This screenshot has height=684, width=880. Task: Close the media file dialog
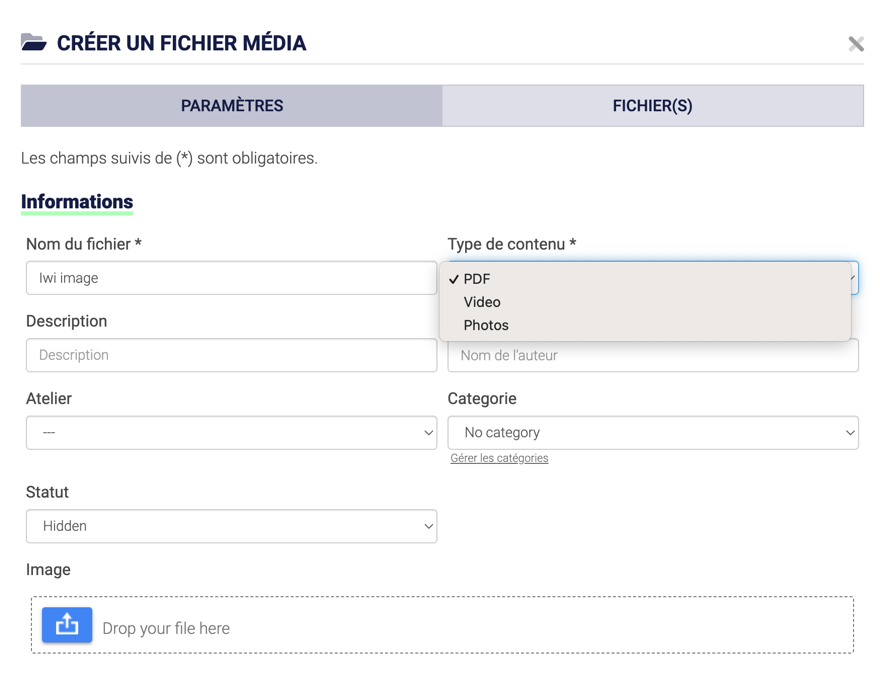(856, 44)
